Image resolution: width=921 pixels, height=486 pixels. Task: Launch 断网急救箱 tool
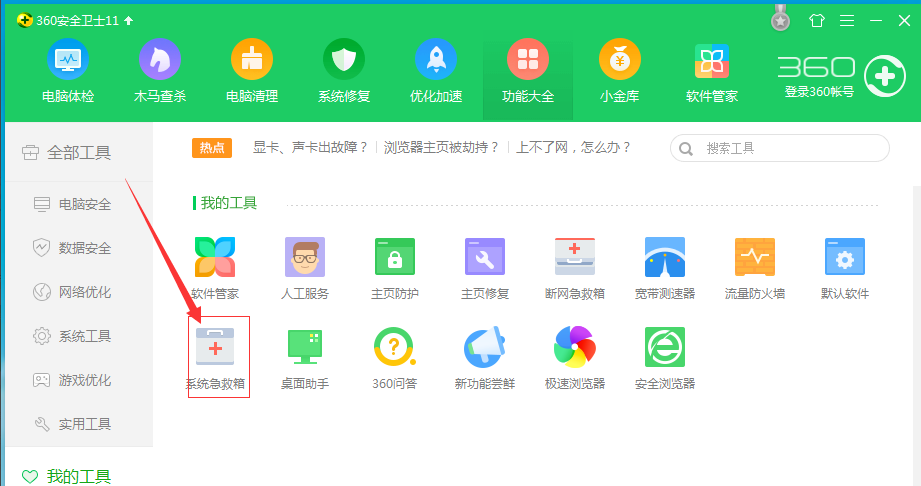575,269
